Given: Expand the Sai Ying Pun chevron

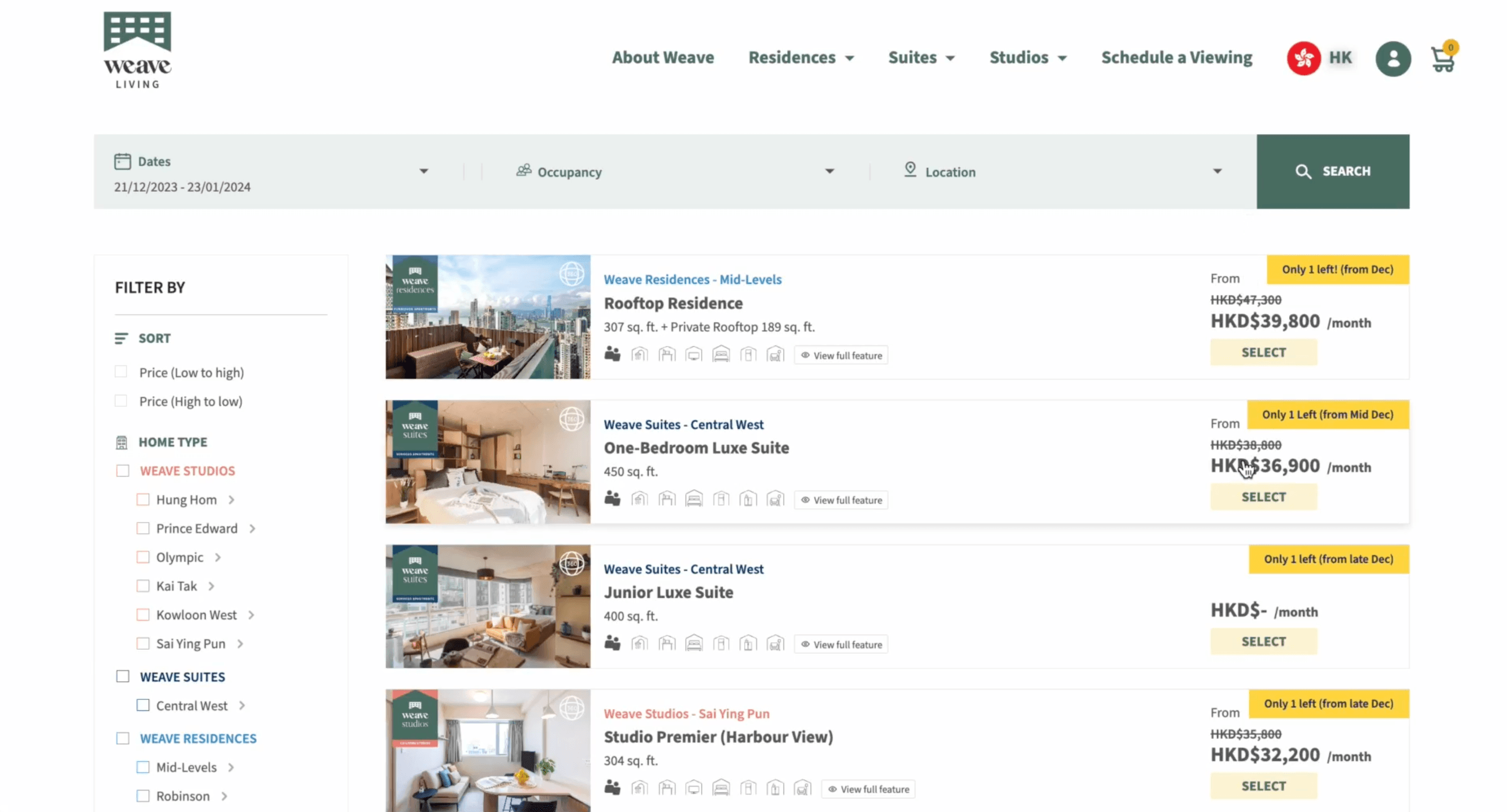Looking at the screenshot, I should [x=240, y=643].
